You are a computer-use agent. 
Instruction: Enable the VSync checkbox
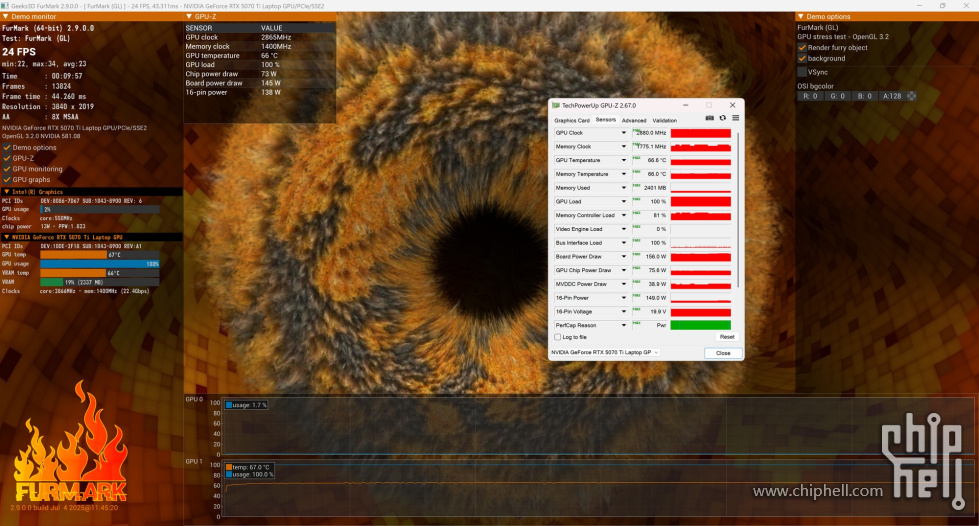[802, 72]
